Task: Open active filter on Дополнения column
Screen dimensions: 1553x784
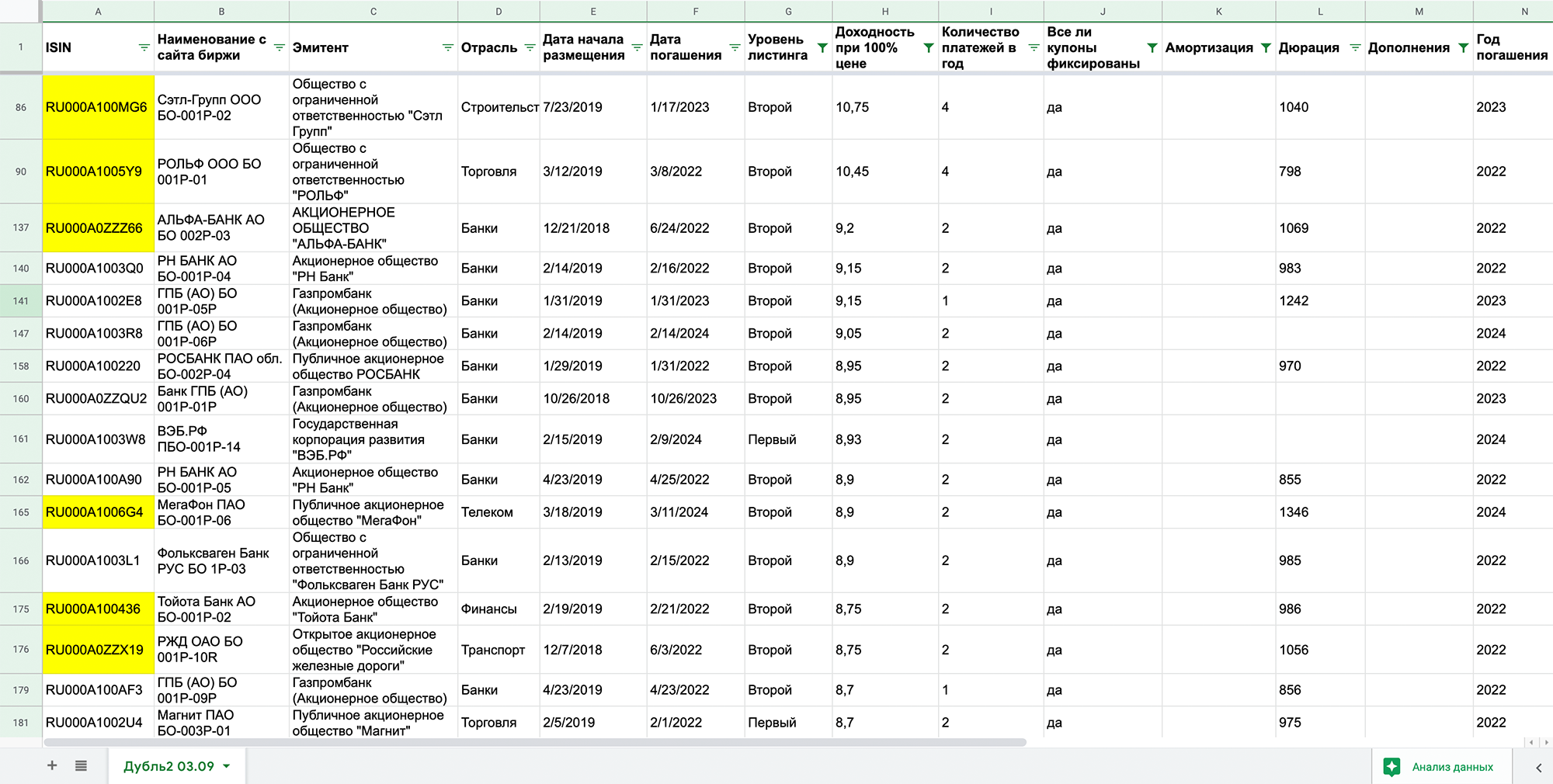Action: [x=1463, y=47]
